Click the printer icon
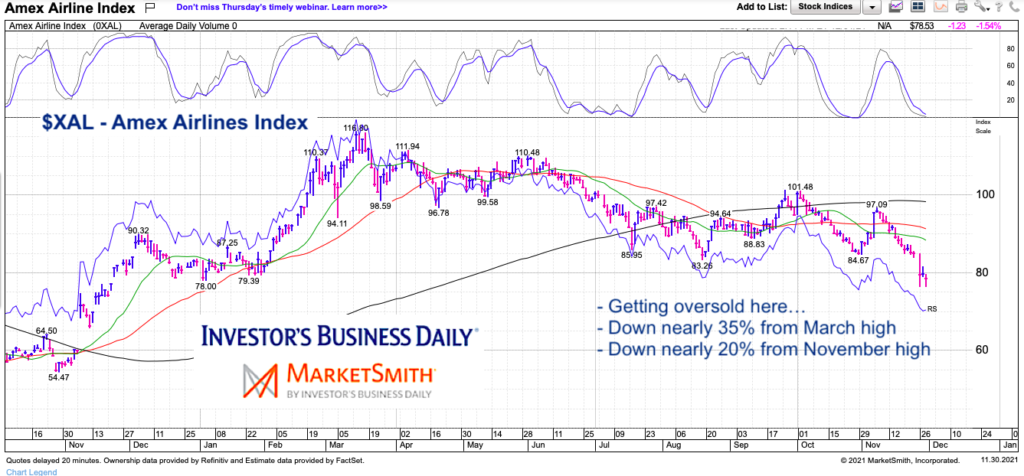 tap(961, 7)
